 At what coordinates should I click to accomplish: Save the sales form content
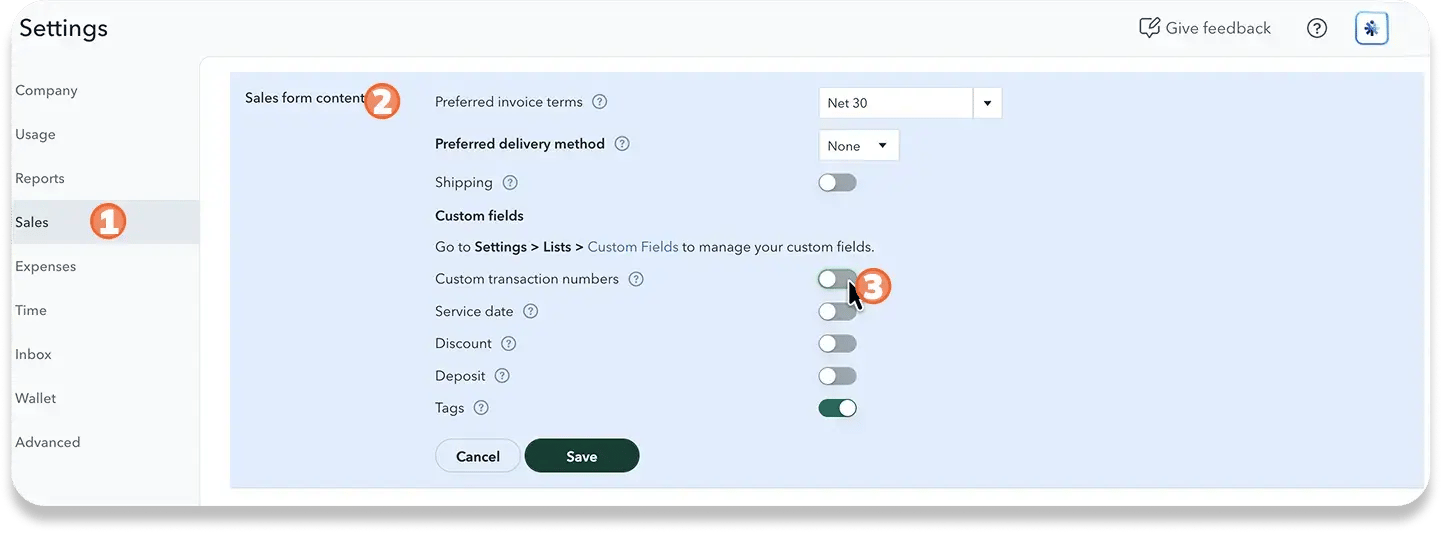(582, 456)
